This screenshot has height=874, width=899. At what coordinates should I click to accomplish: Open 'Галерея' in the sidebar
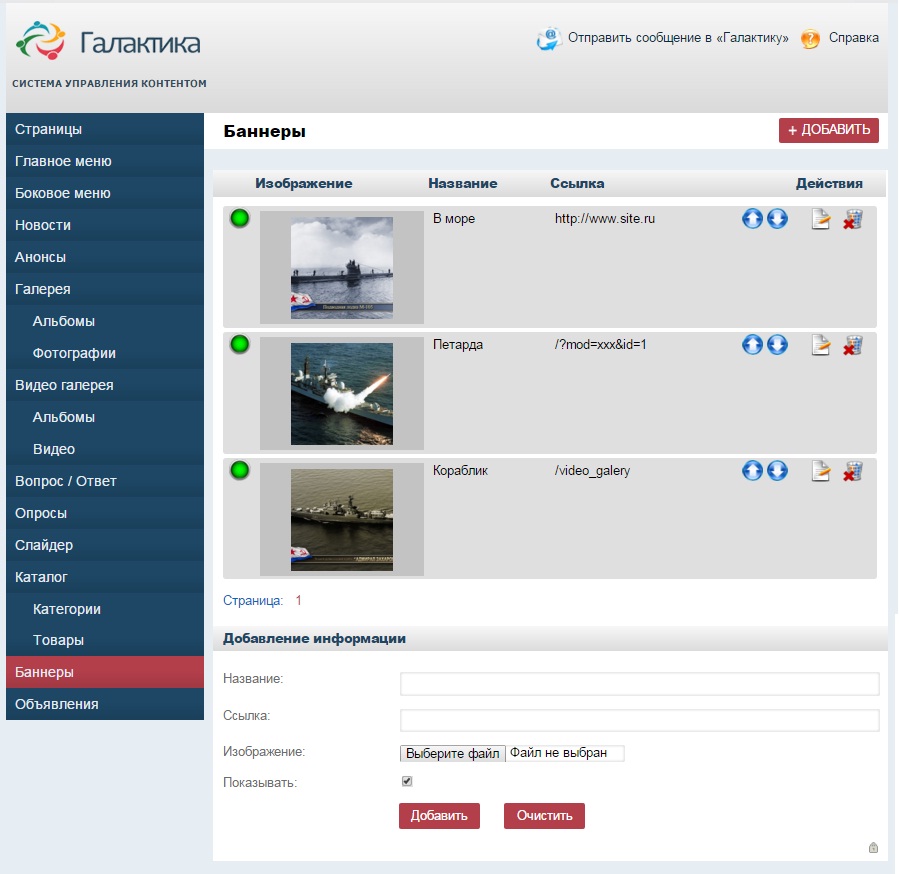pyautogui.click(x=105, y=289)
